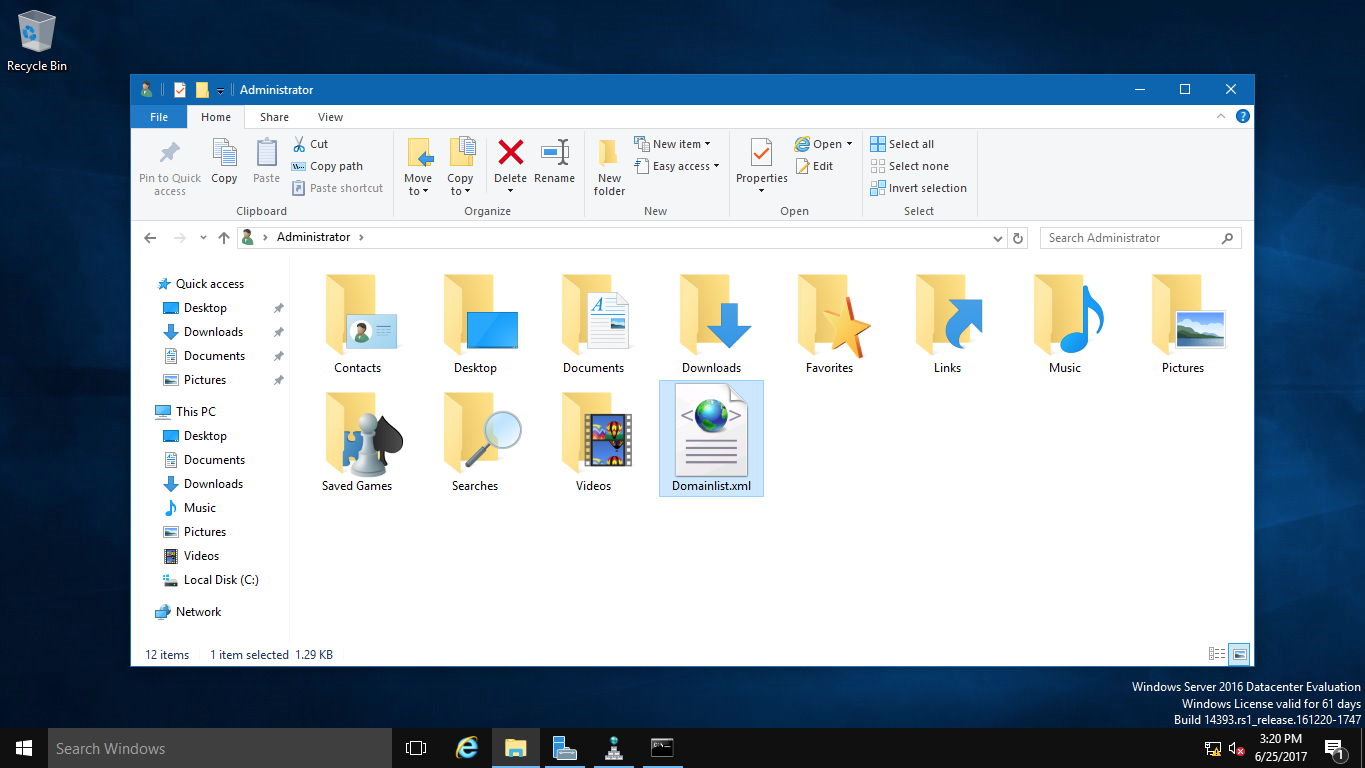The height and width of the screenshot is (768, 1365).
Task: Select the Pictures folder in file pane
Action: click(x=1184, y=324)
